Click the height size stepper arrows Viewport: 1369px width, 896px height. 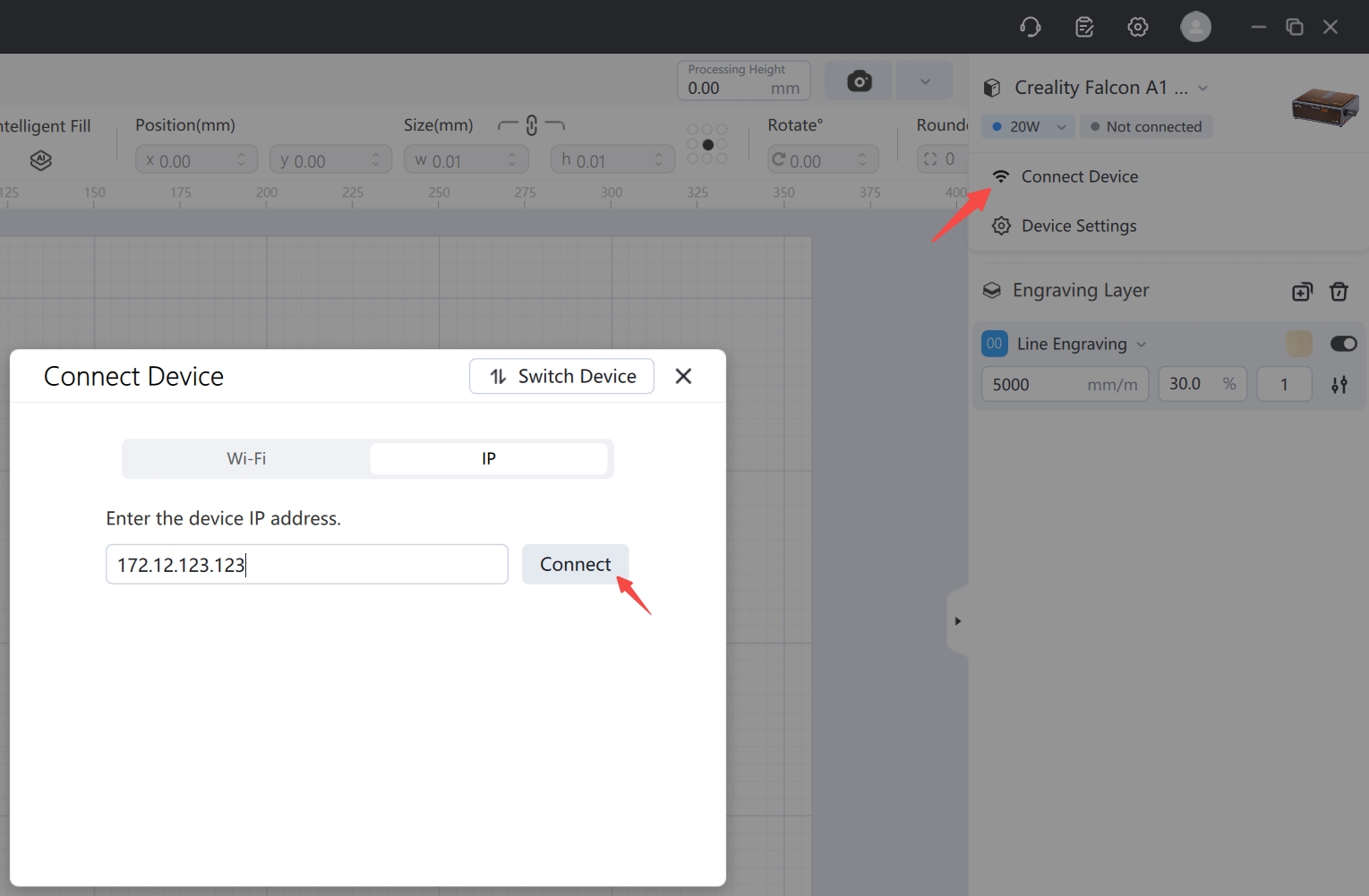(x=659, y=159)
